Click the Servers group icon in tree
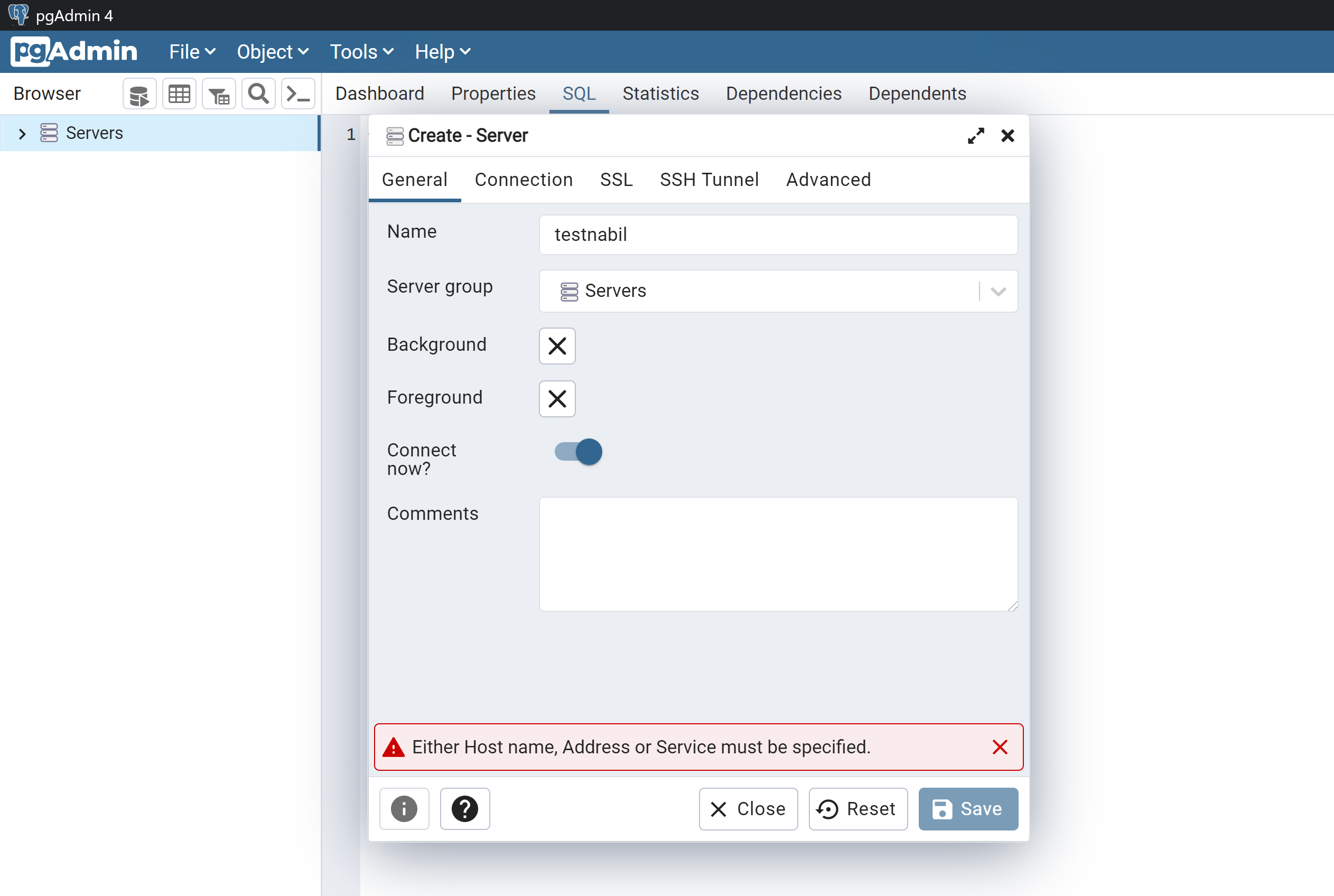Viewport: 1334px width, 896px height. tap(49, 133)
